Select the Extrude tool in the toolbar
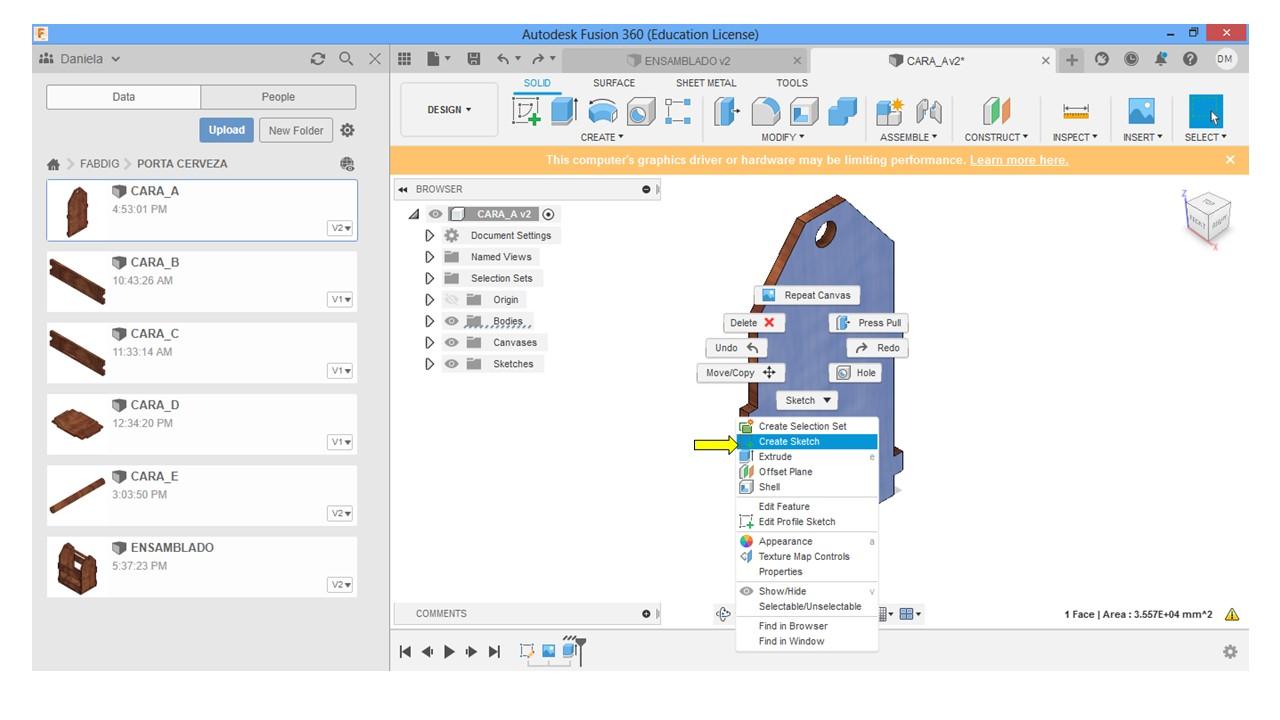 (x=563, y=111)
